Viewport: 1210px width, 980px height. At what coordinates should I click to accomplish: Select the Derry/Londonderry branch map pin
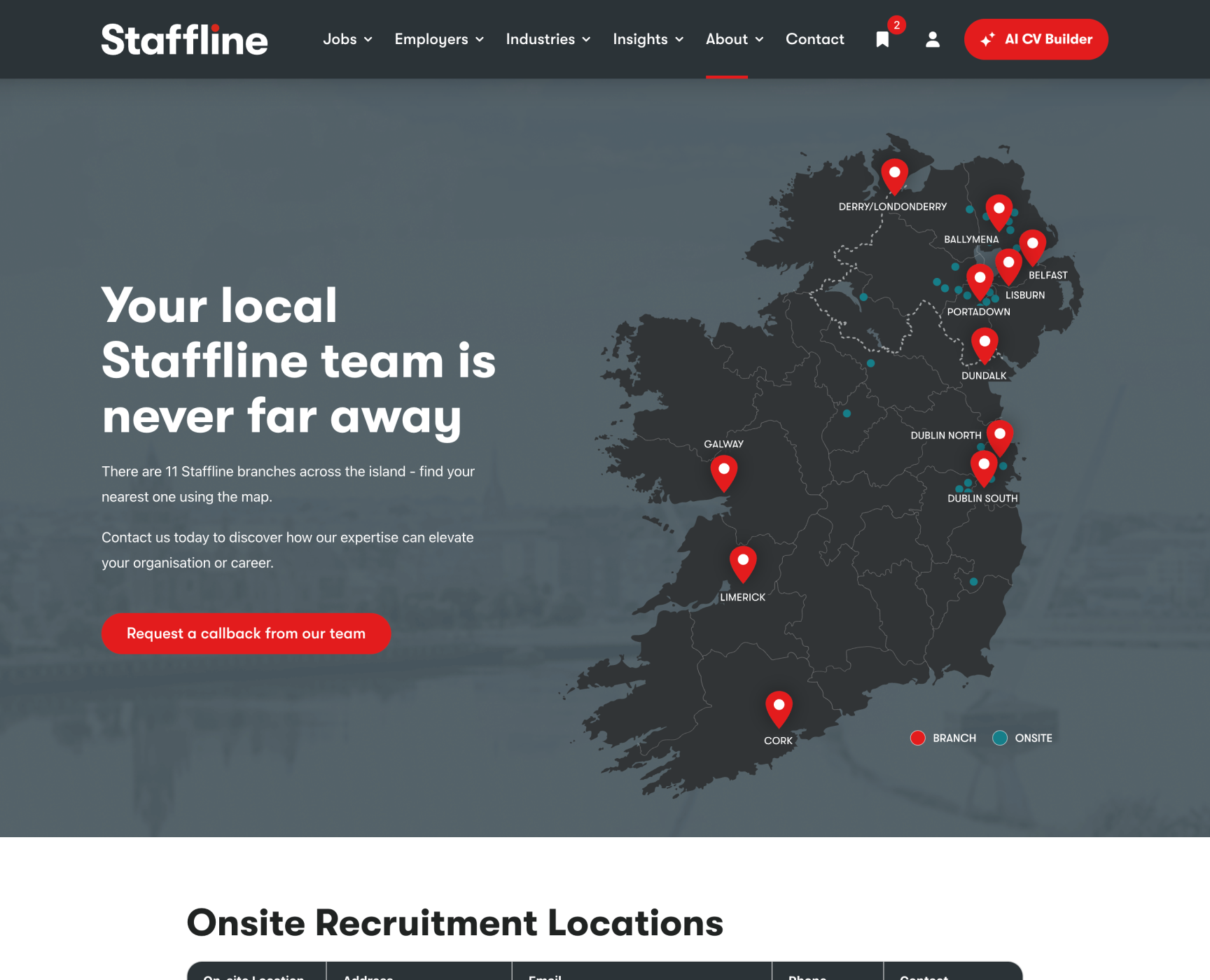tap(894, 175)
